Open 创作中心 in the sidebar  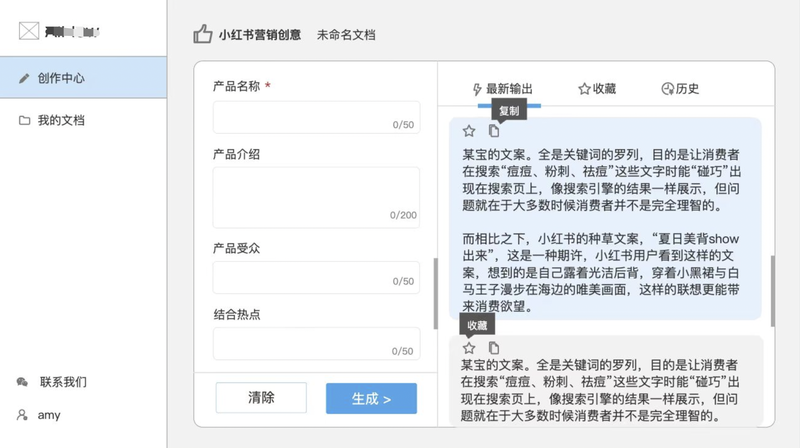click(83, 78)
